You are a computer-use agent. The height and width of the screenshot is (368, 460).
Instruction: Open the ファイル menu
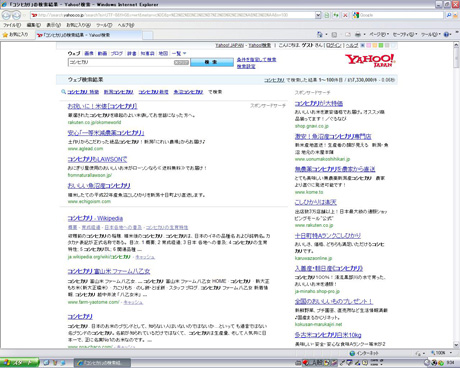(12, 25)
